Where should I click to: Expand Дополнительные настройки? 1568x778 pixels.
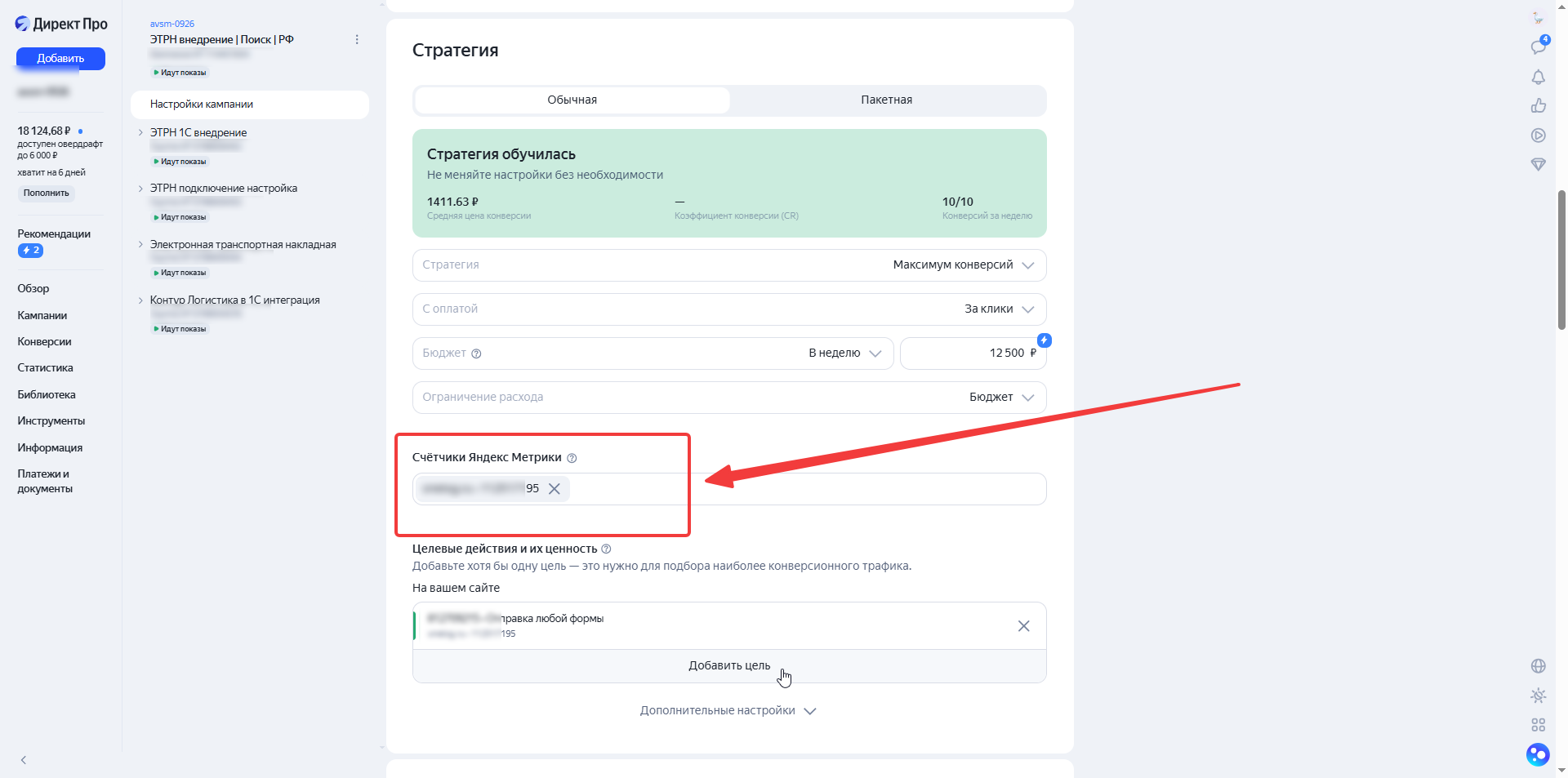click(x=728, y=711)
